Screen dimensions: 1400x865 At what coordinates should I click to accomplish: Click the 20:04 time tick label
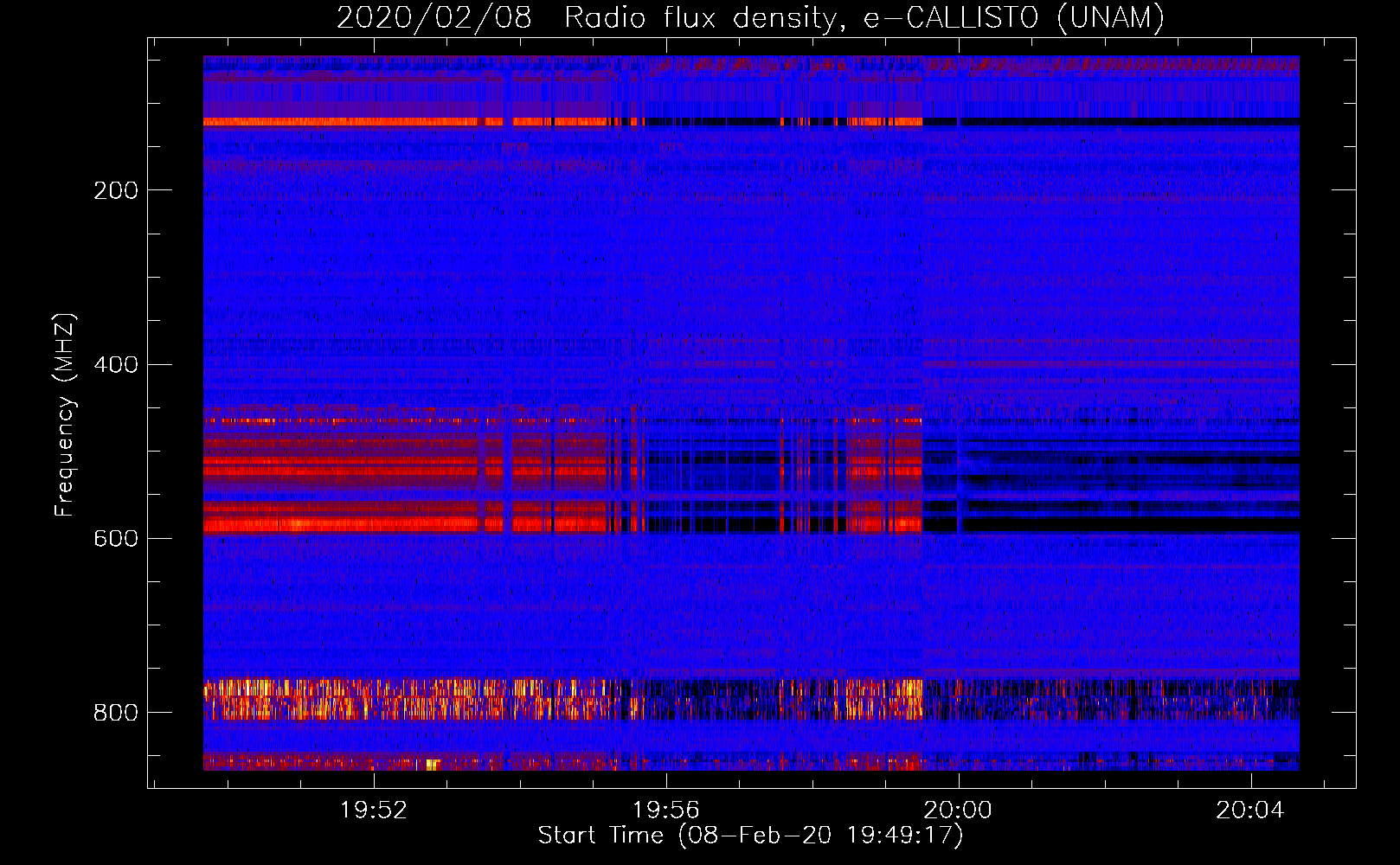coord(1250,810)
